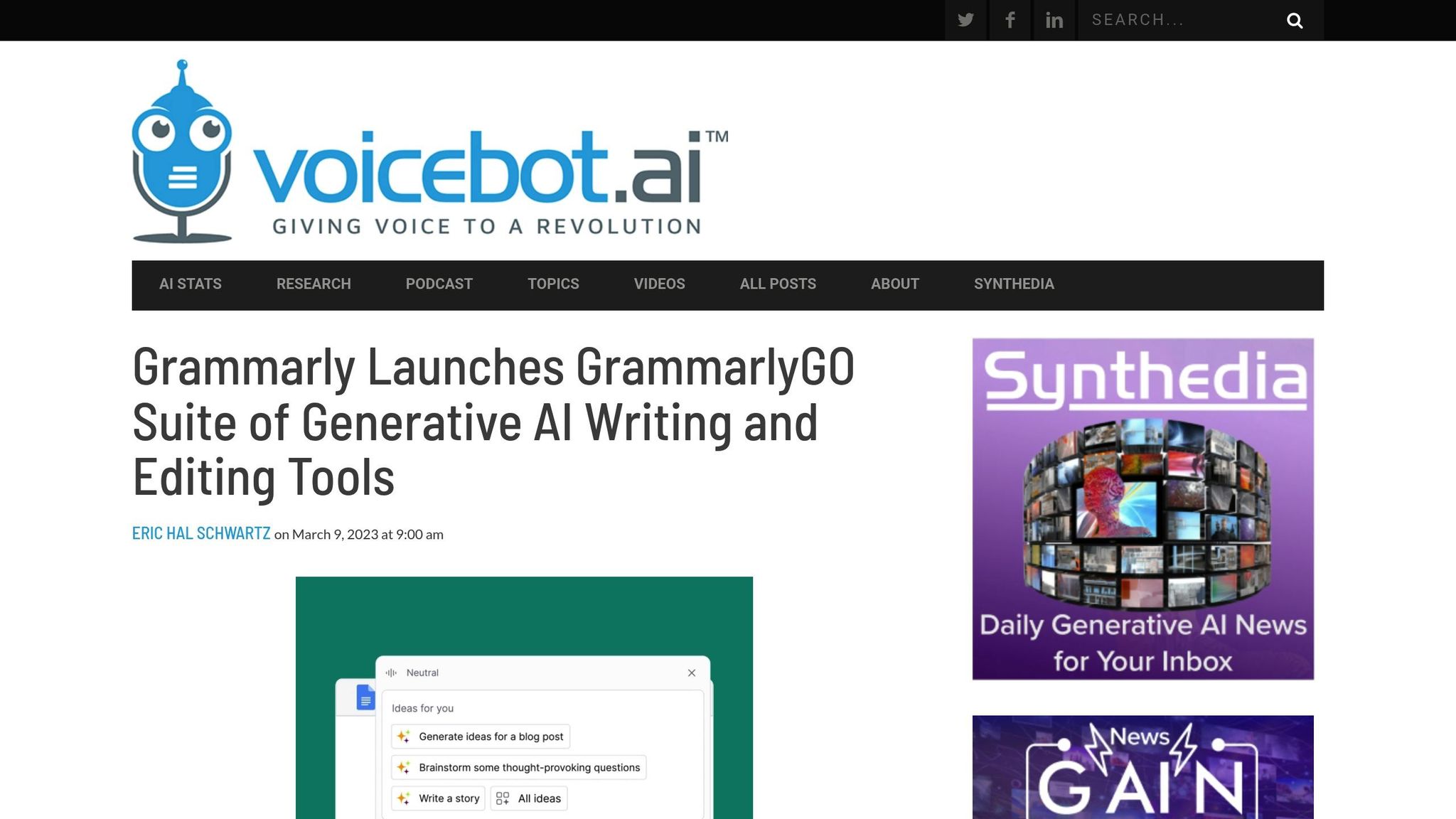This screenshot has width=1456, height=819.
Task: Close the Neutral ideas popup
Action: (x=691, y=673)
